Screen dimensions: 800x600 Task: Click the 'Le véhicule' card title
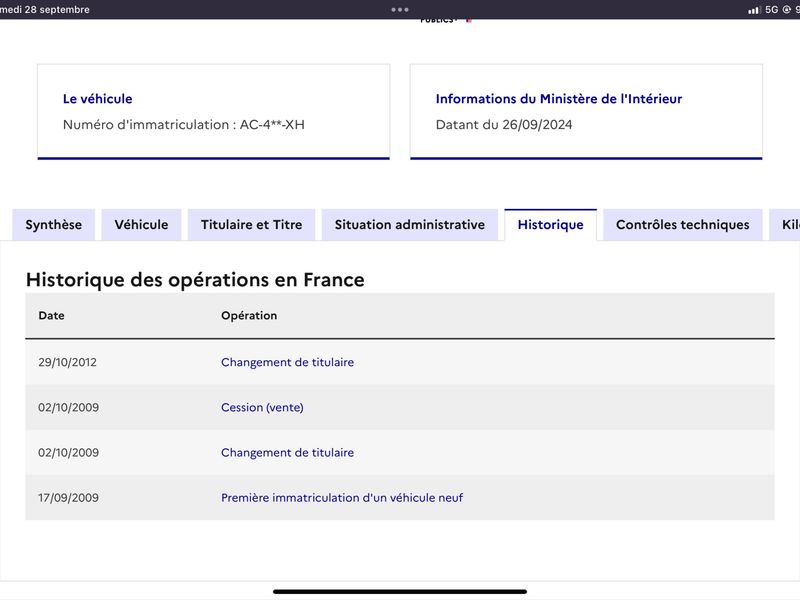pos(97,98)
